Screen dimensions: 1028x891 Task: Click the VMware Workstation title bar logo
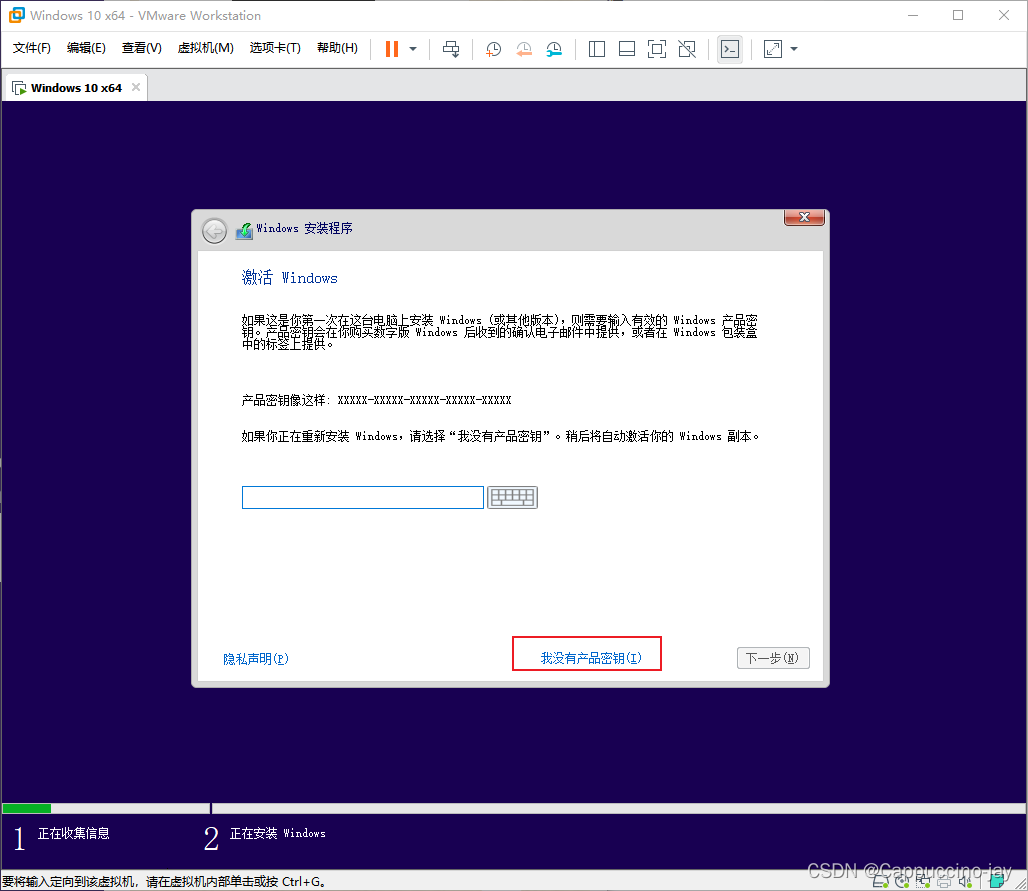[16, 15]
